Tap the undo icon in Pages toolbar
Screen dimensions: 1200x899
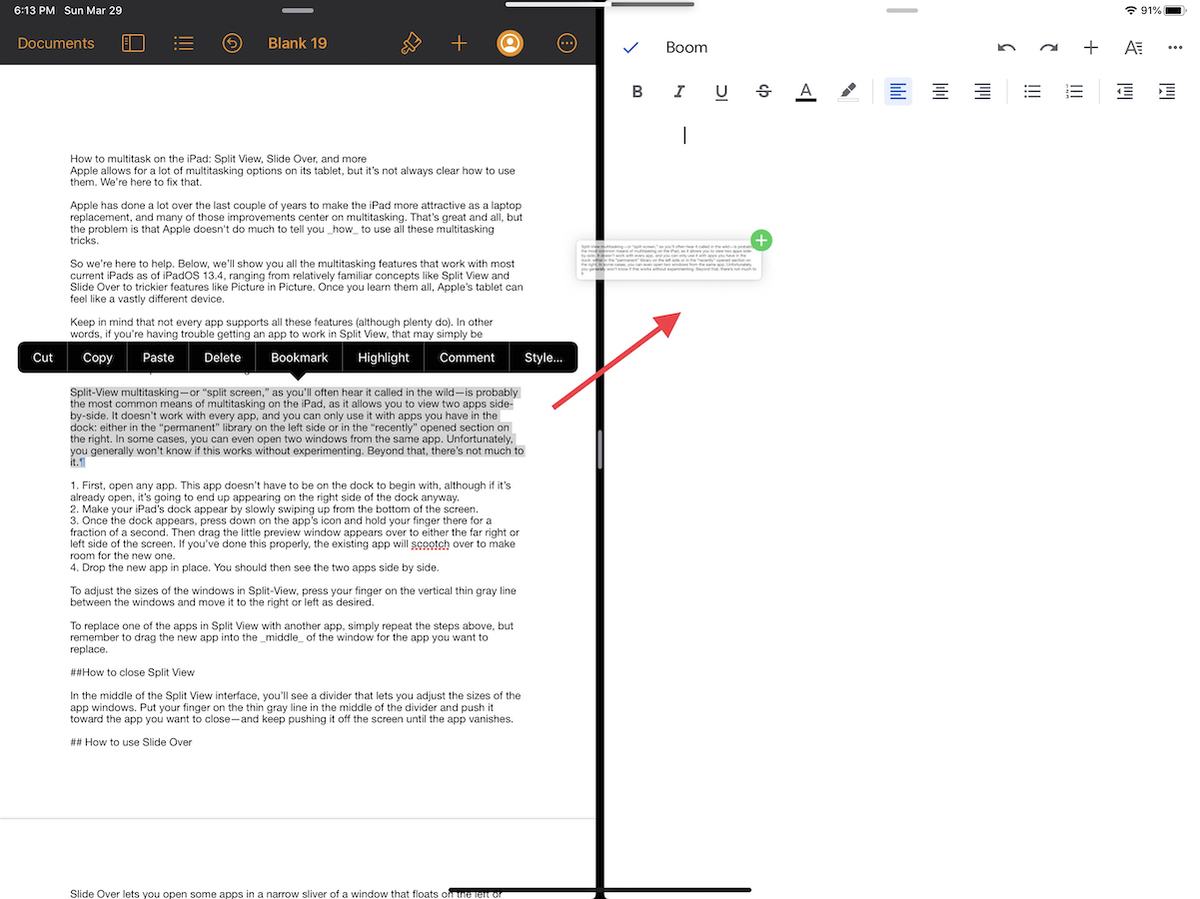(232, 43)
